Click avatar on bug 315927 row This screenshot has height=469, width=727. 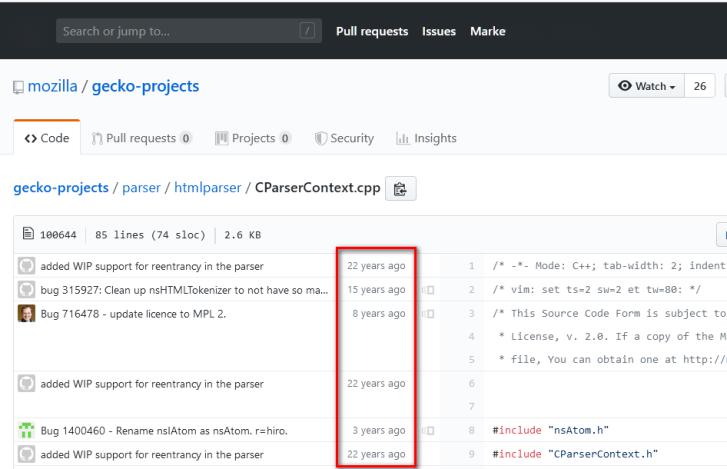pyautogui.click(x=26, y=290)
